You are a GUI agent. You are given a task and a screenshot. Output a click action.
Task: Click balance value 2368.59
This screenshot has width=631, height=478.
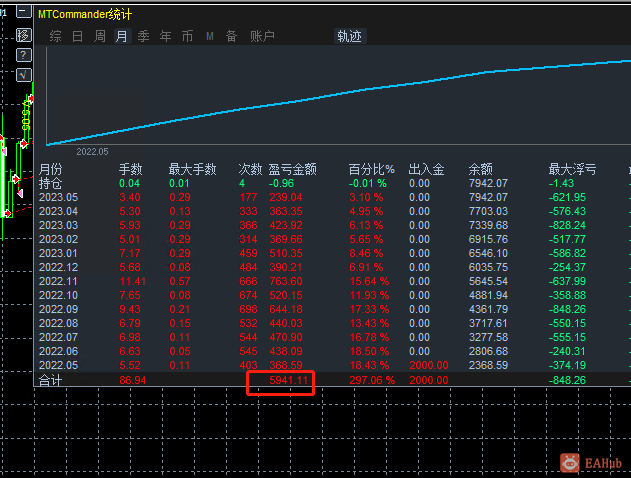pos(488,365)
